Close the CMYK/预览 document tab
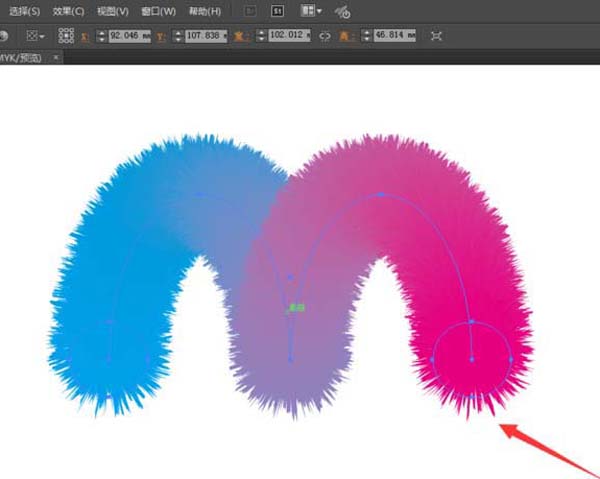The width and height of the screenshot is (600, 479). [x=56, y=57]
